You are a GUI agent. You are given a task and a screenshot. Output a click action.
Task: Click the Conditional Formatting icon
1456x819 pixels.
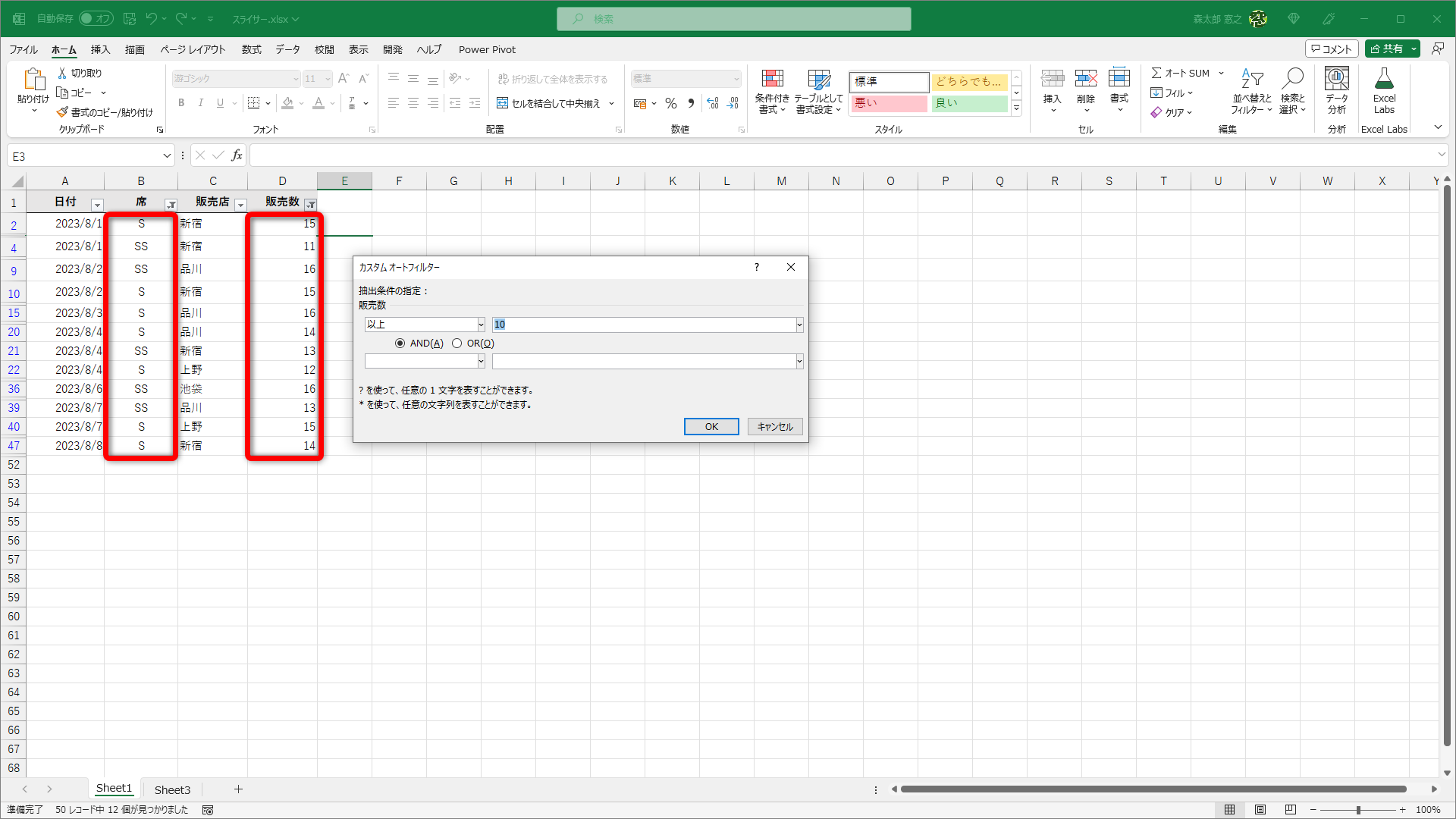pyautogui.click(x=772, y=80)
